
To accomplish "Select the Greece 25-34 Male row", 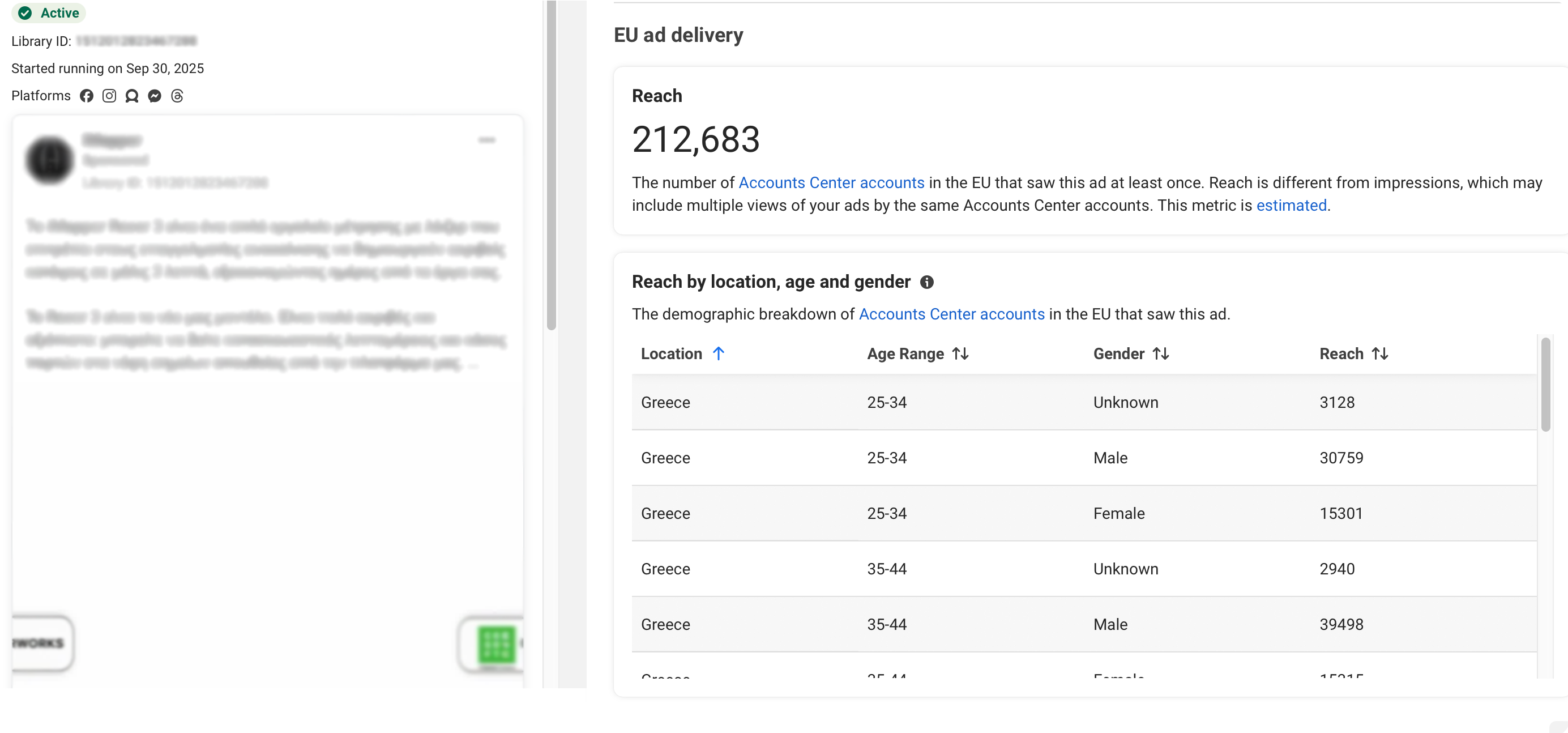I will (x=1083, y=458).
